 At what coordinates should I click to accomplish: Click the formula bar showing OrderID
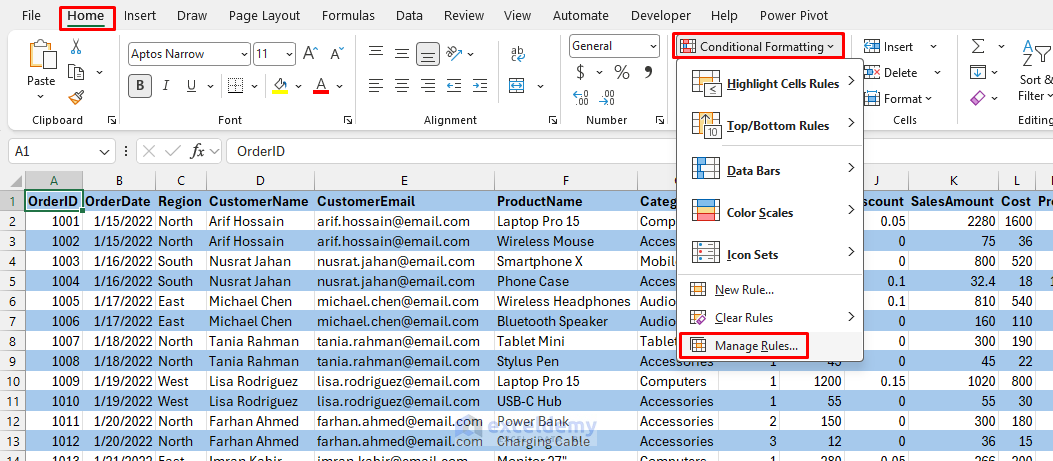click(x=638, y=151)
